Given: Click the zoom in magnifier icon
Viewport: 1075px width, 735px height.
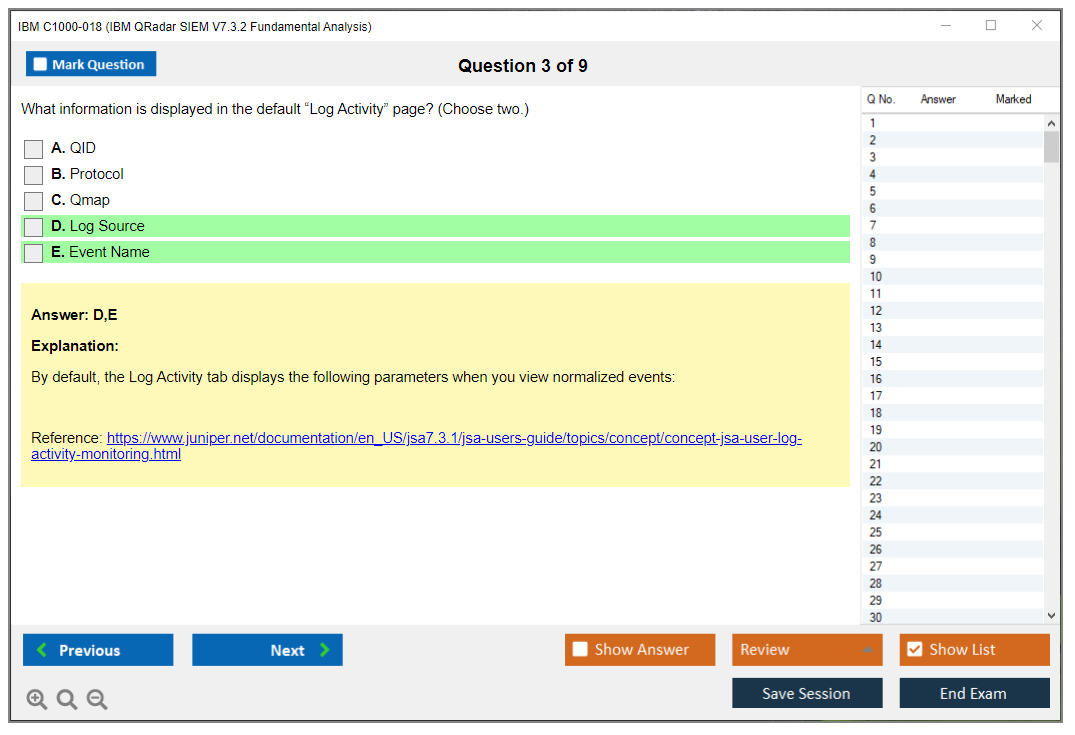Looking at the screenshot, I should (37, 700).
